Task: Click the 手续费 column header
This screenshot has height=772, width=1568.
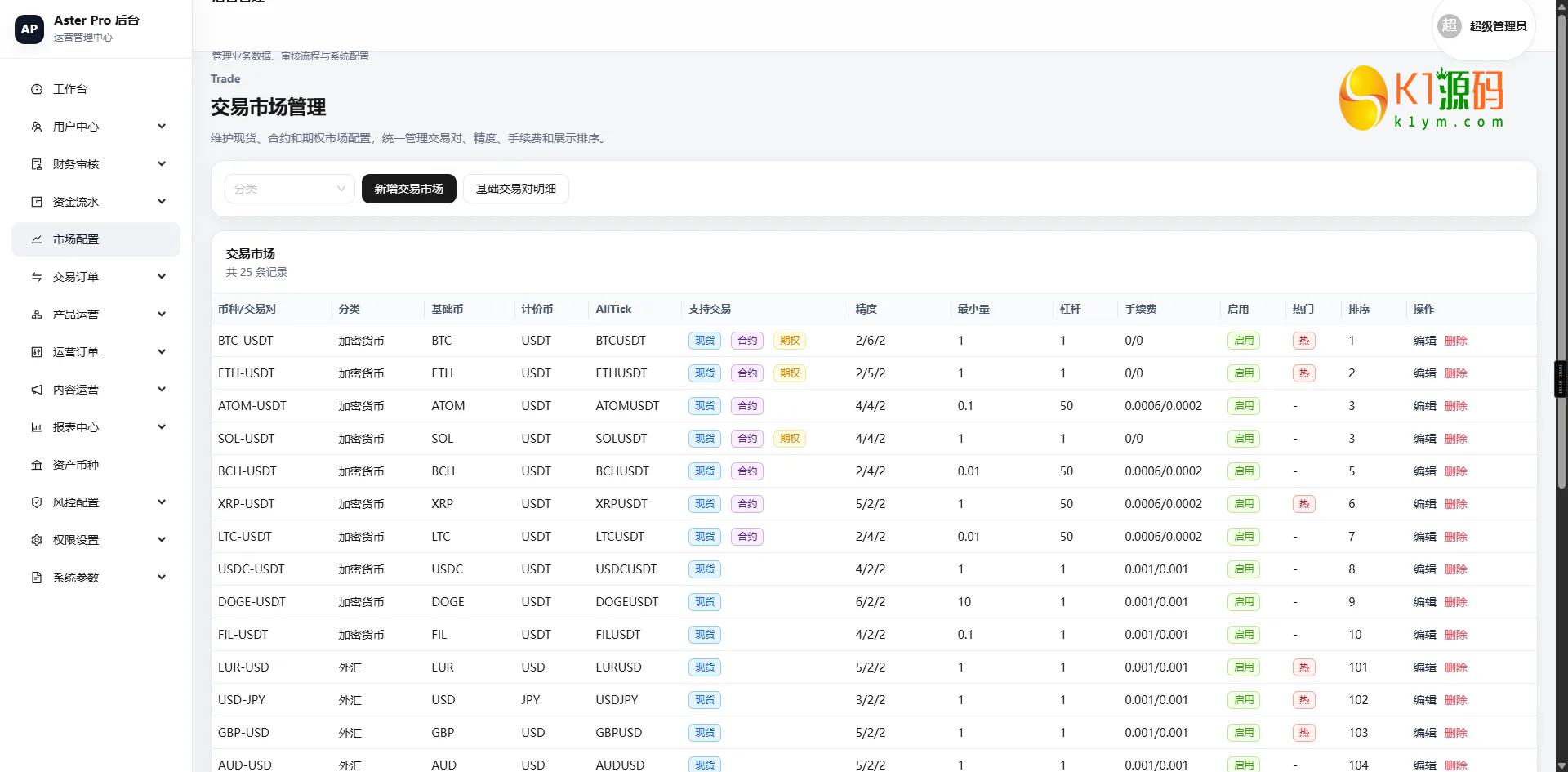Action: coord(1140,309)
